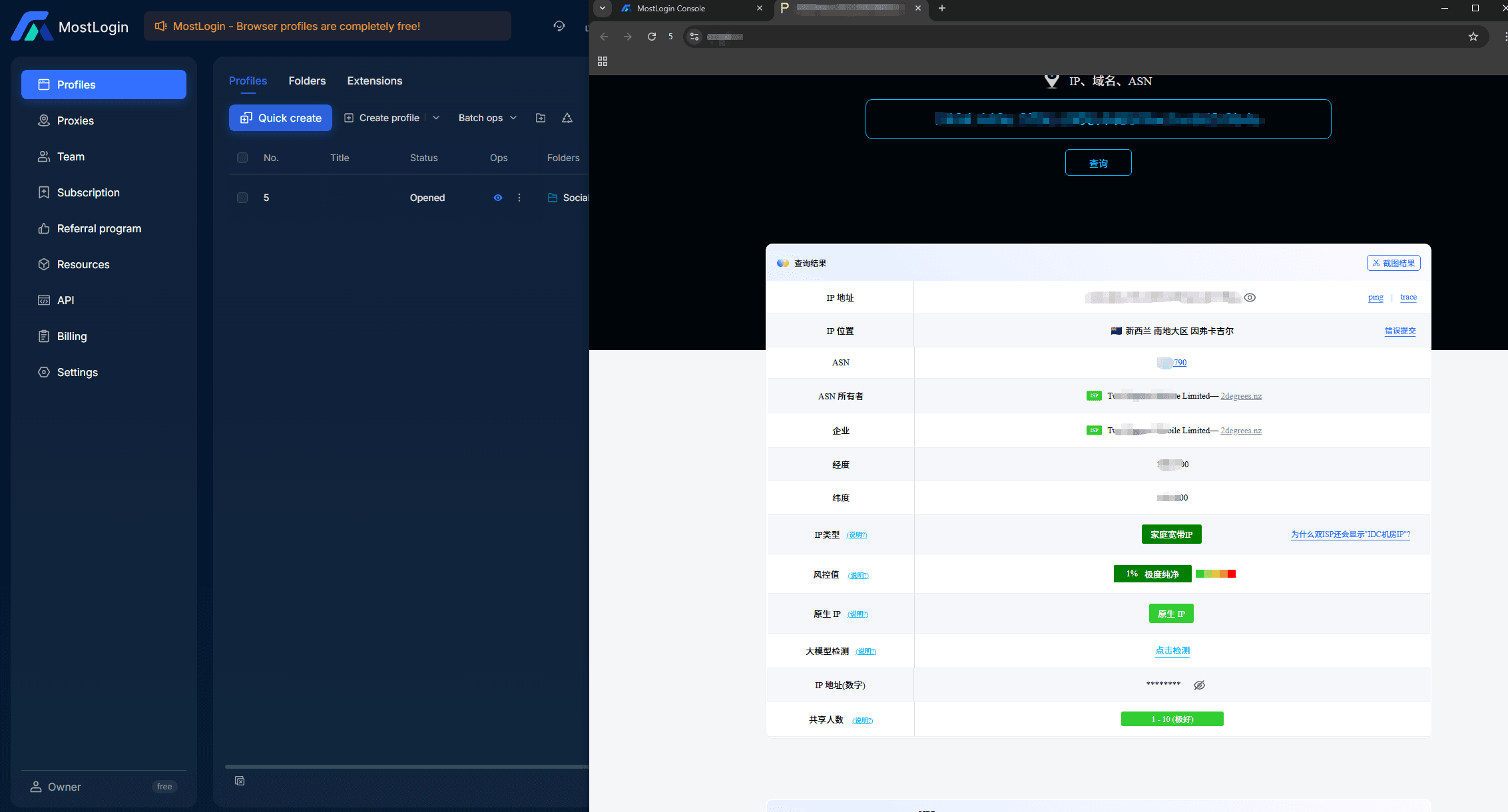The width and height of the screenshot is (1508, 812).
Task: Tick the select-all checkbox in table header
Action: 242,158
